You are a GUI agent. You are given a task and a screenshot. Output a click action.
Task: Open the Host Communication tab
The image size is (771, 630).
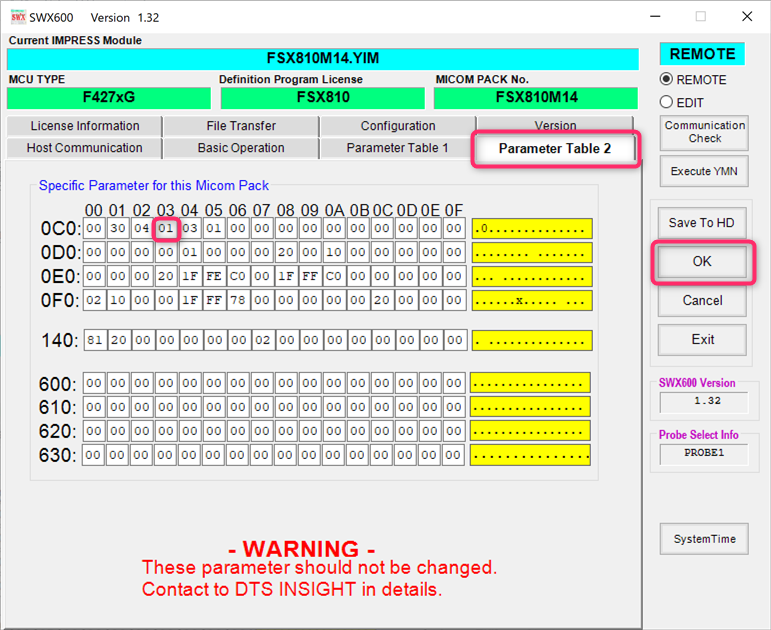(85, 148)
